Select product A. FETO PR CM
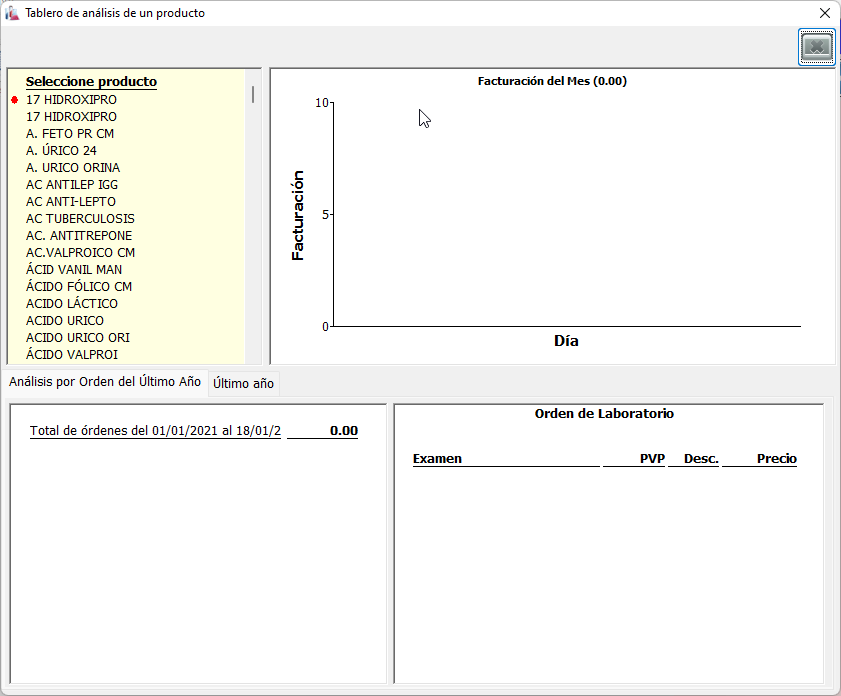This screenshot has height=696, width=841. tap(70, 134)
